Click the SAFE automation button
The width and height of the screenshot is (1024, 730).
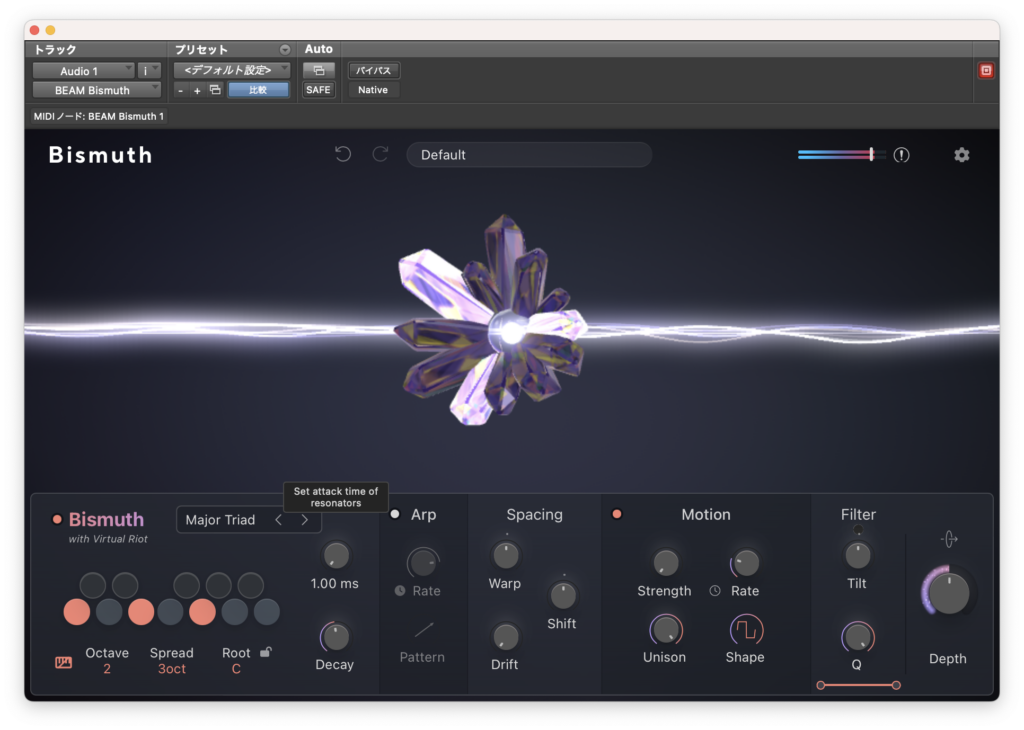tap(318, 90)
